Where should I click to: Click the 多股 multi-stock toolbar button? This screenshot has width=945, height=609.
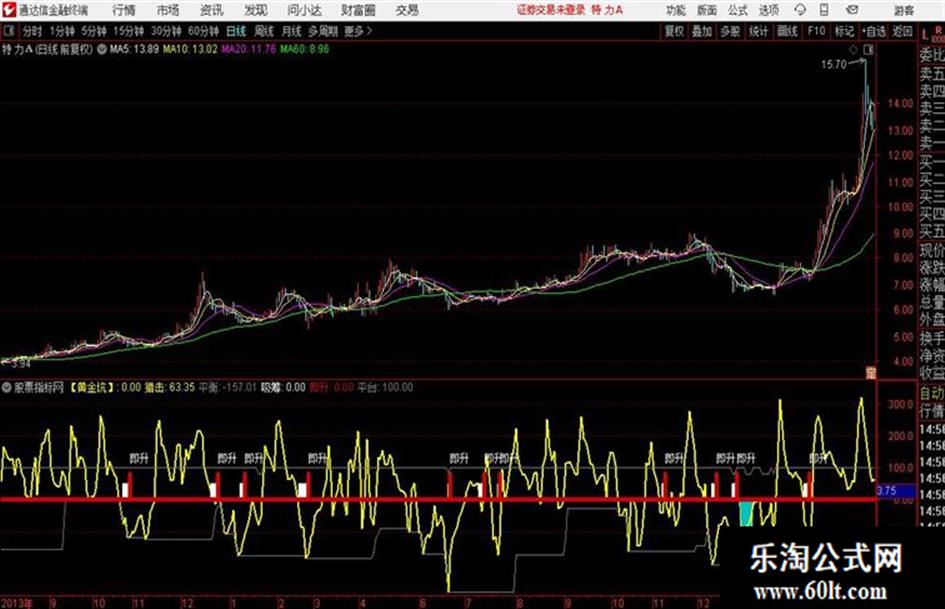click(x=730, y=31)
